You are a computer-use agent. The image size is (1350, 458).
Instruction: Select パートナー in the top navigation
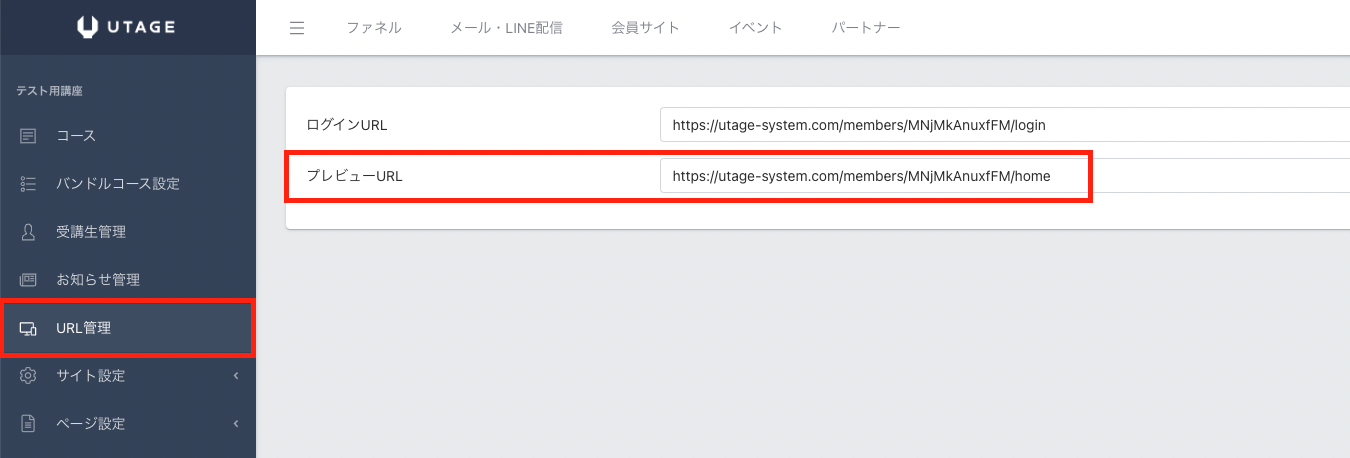coord(866,28)
